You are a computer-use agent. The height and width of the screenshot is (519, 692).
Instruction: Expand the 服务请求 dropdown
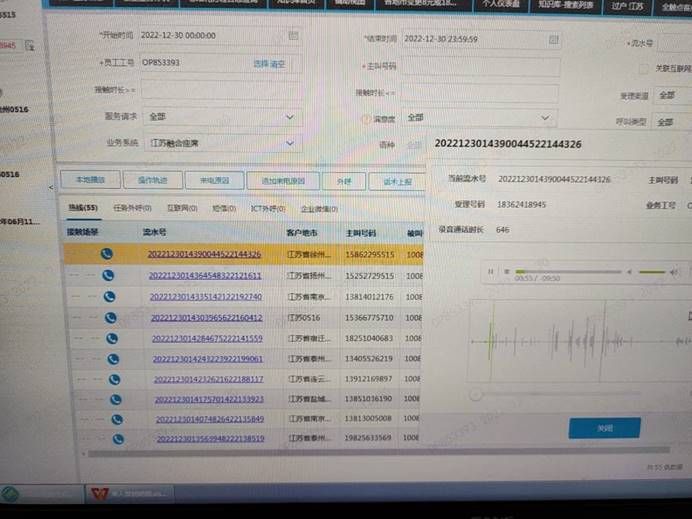[x=290, y=117]
